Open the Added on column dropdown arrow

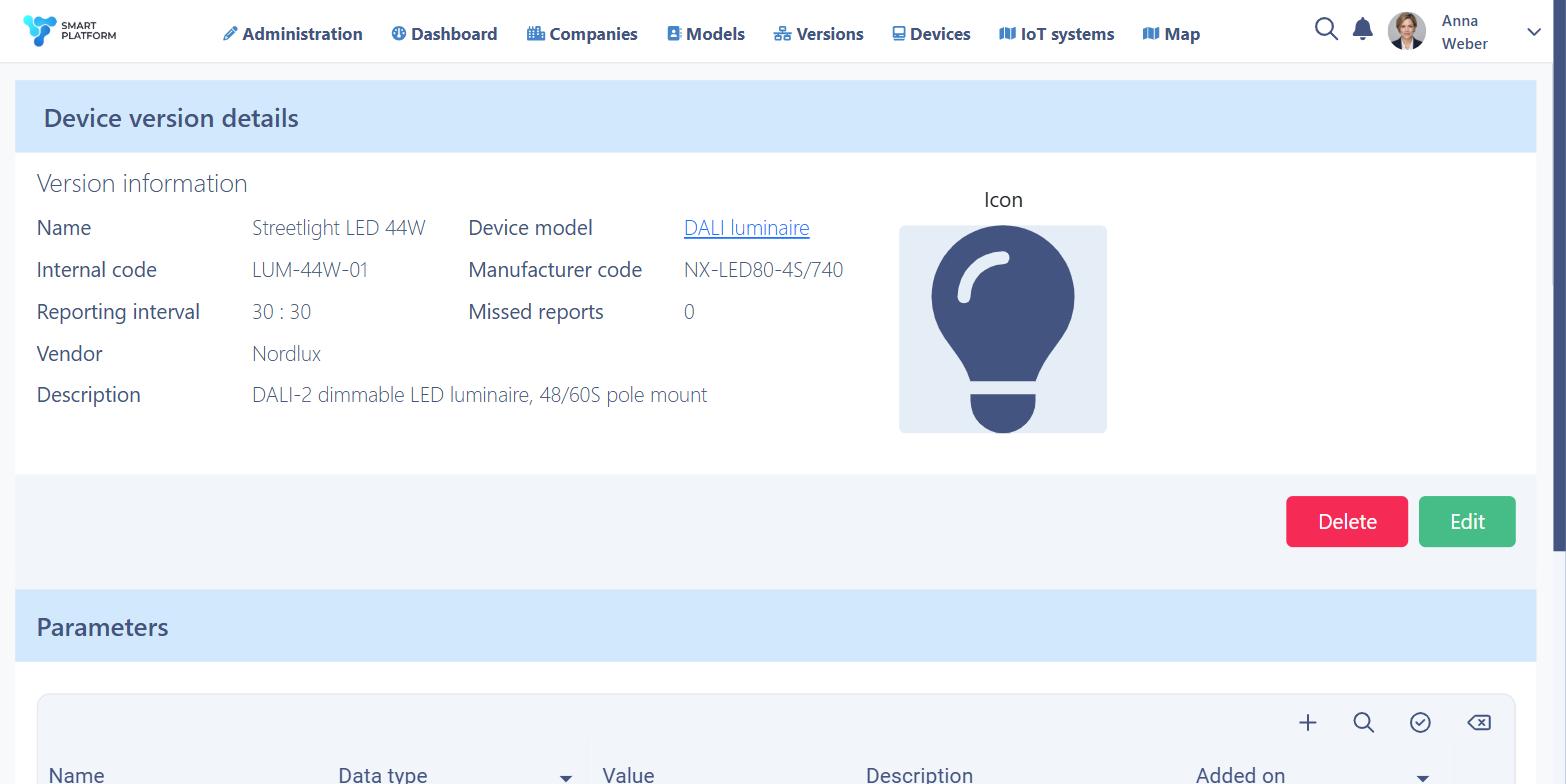[1422, 777]
